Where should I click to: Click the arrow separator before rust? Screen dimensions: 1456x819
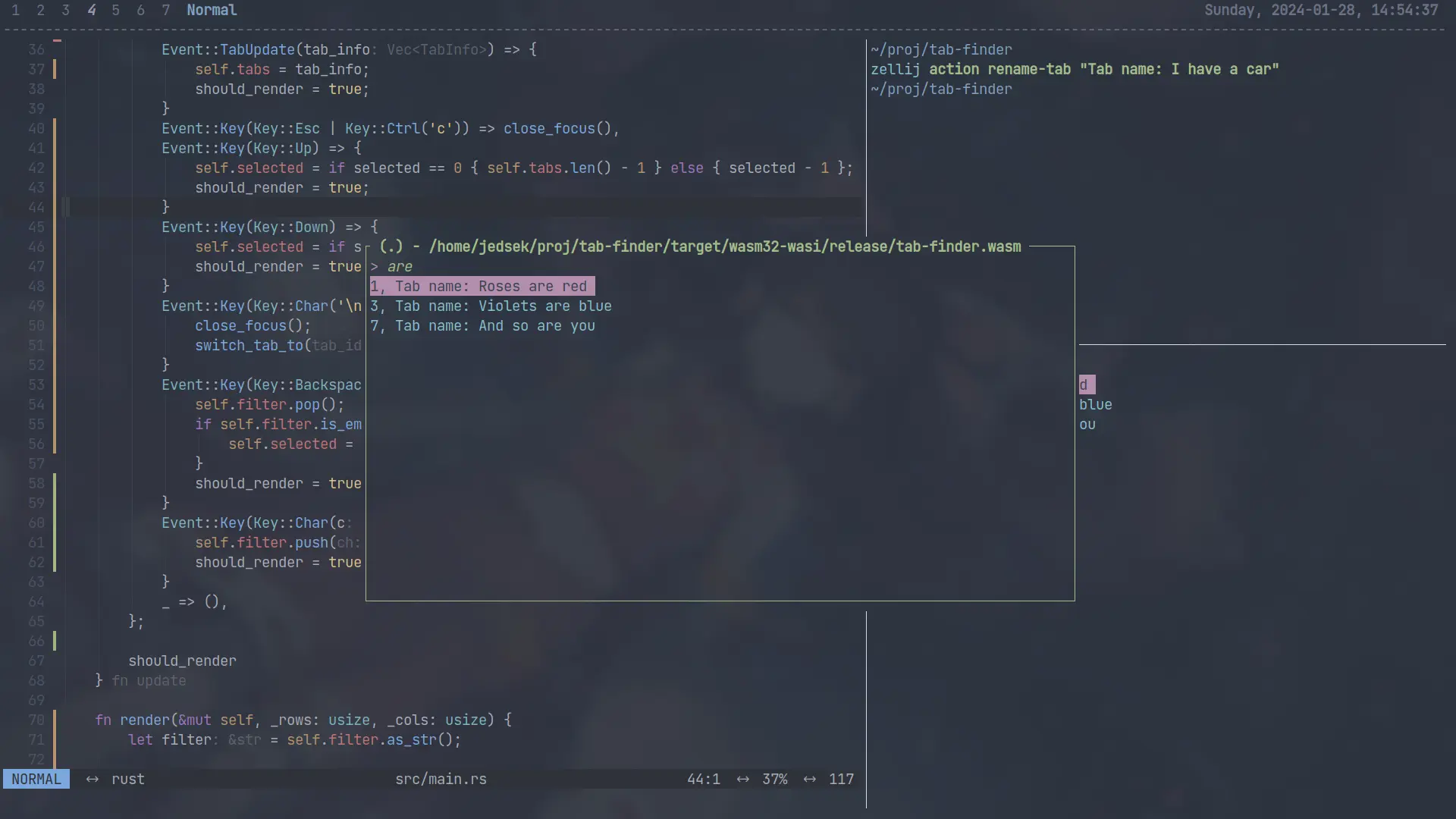(92, 780)
